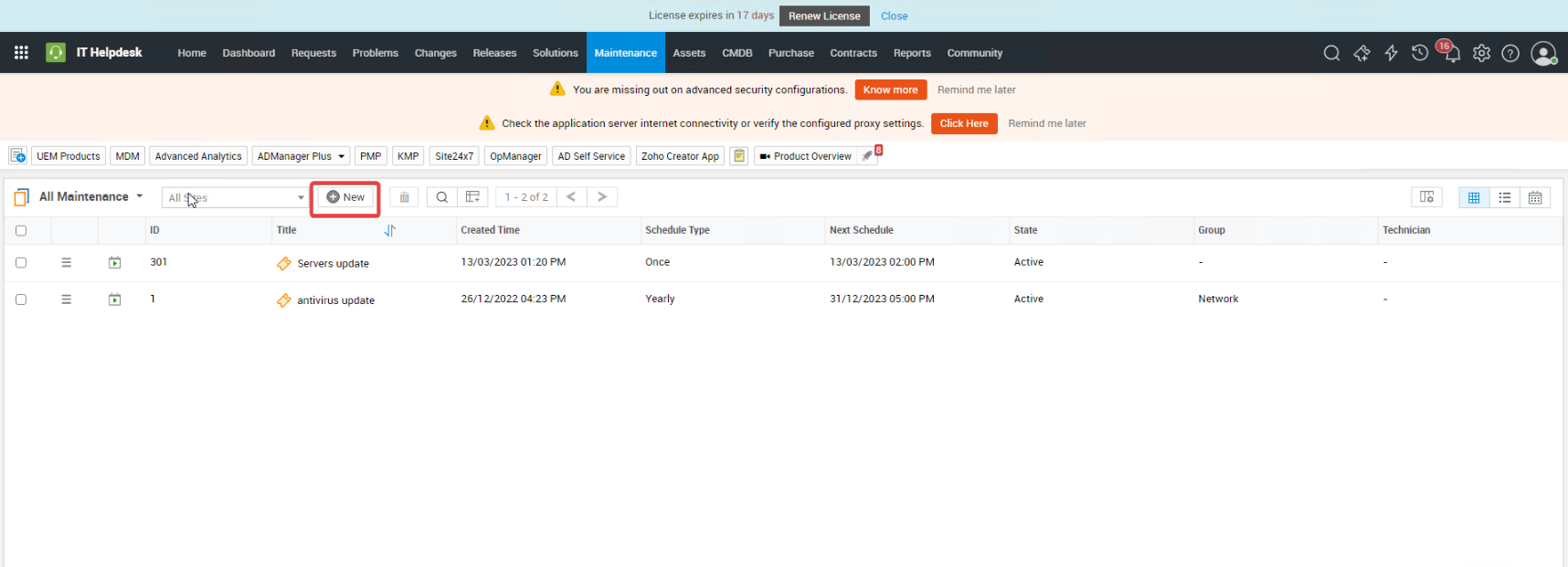The height and width of the screenshot is (567, 1568).
Task: Check the antivirus update row checkbox
Action: coord(21,299)
